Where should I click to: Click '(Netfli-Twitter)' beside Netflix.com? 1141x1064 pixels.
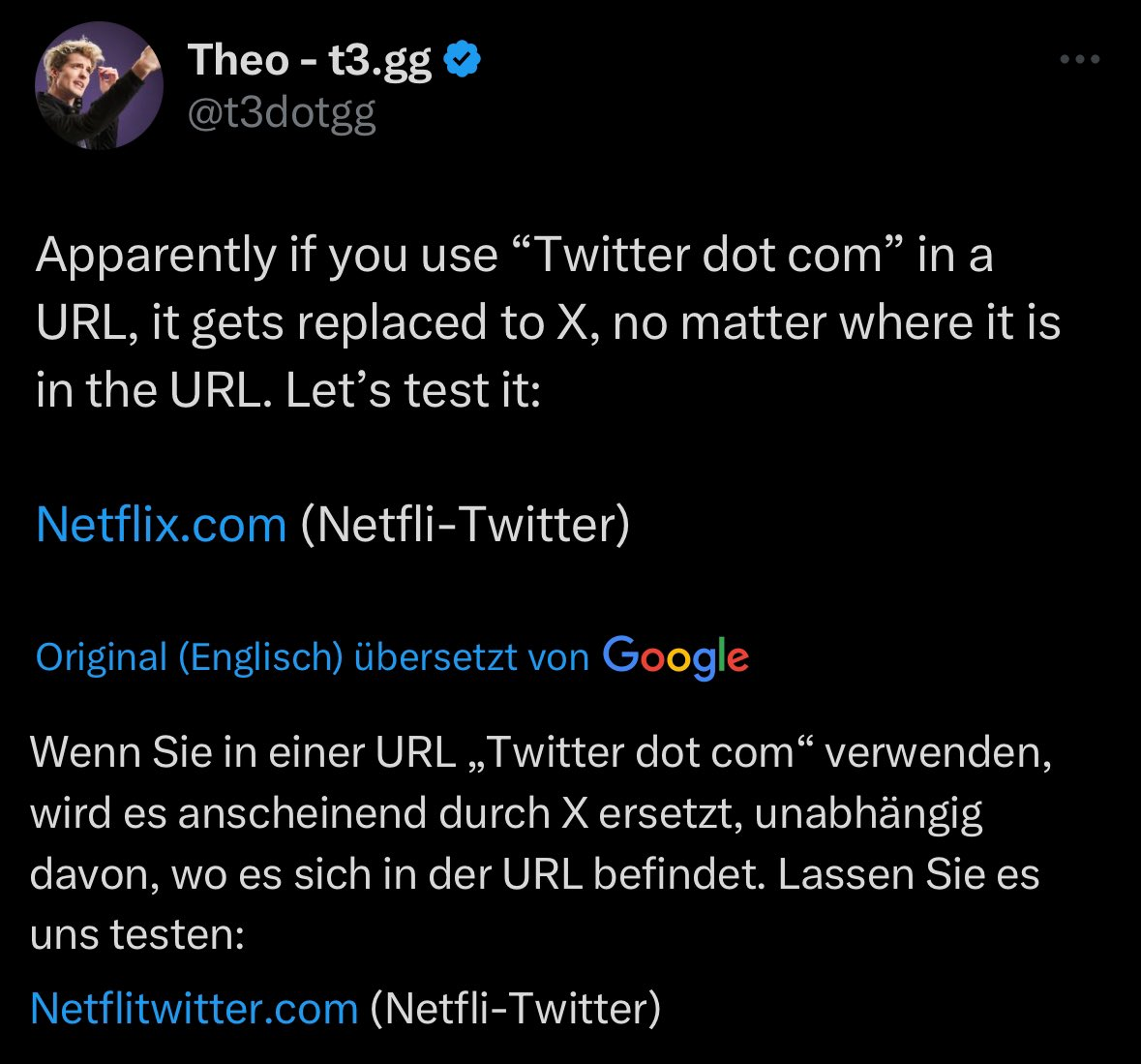(x=465, y=524)
